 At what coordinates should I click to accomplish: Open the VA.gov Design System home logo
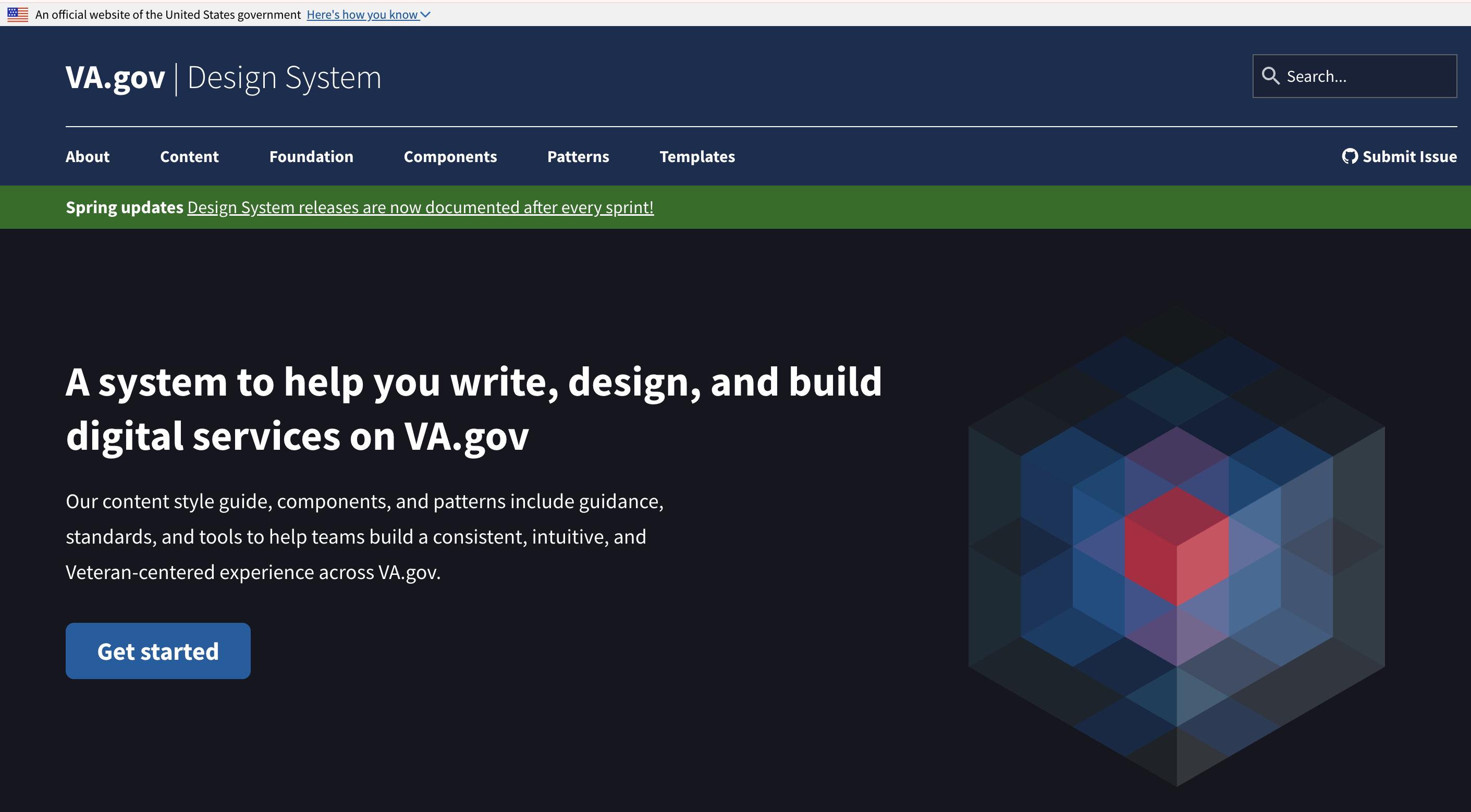[x=223, y=78]
